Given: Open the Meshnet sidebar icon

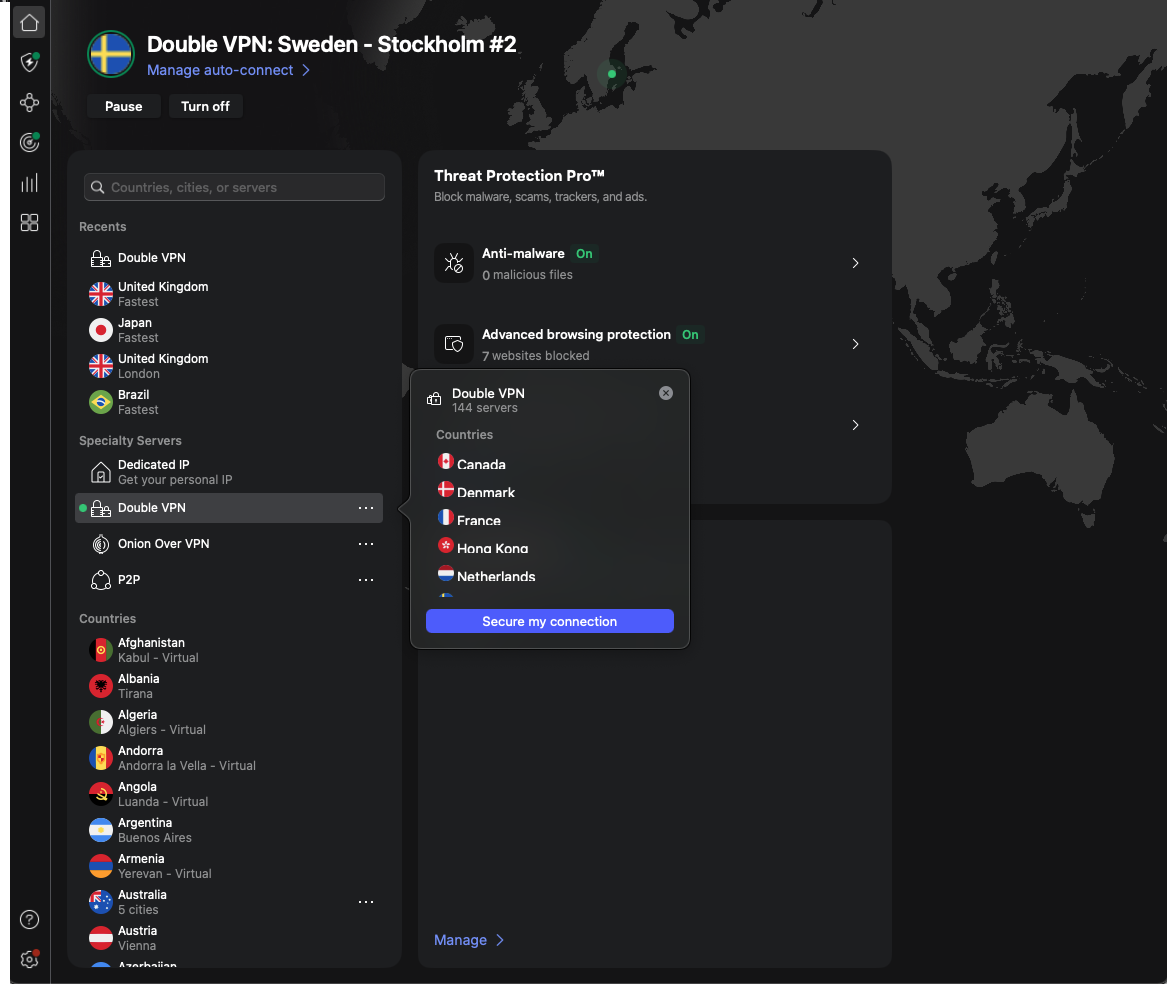Looking at the screenshot, I should coord(29,103).
